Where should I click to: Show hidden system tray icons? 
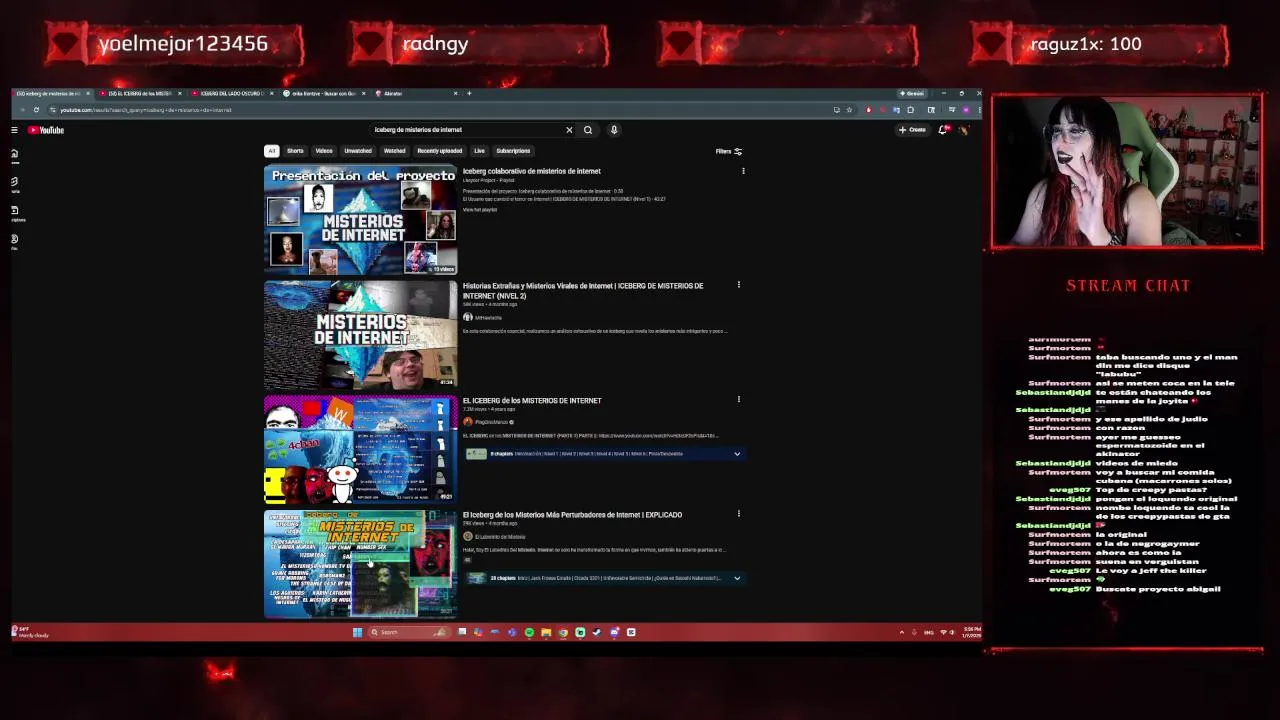(x=902, y=632)
